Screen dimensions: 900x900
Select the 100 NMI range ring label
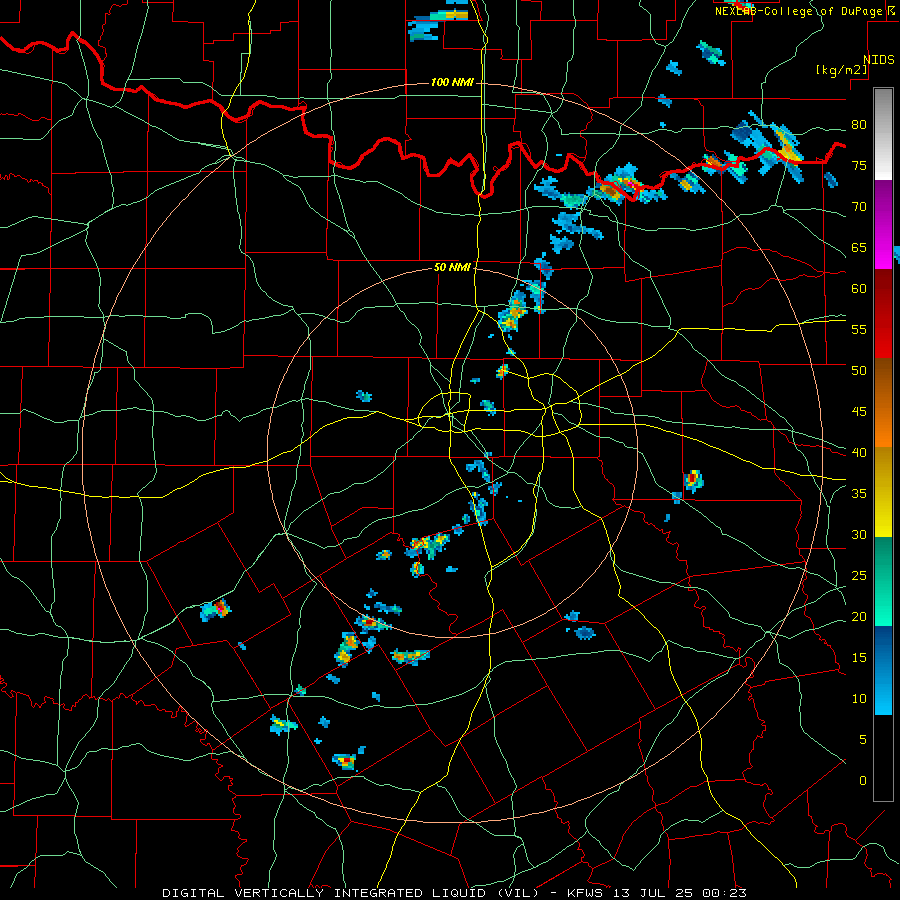[x=452, y=82]
